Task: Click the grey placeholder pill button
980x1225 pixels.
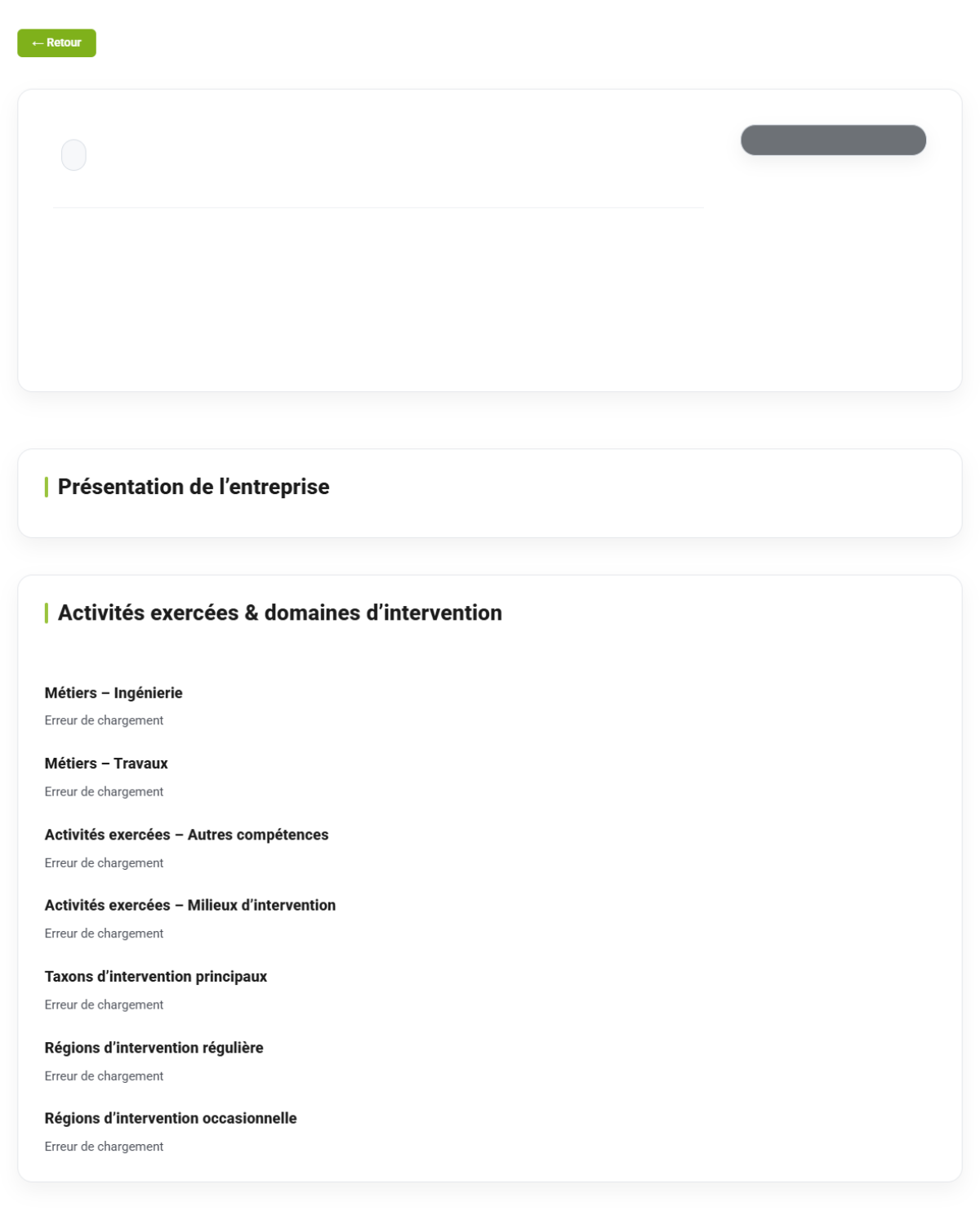Action: 833,140
